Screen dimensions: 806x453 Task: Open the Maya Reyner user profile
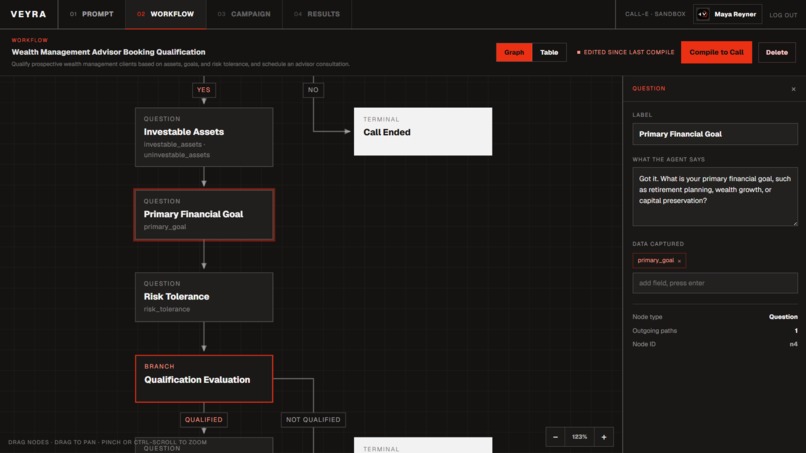pyautogui.click(x=727, y=14)
